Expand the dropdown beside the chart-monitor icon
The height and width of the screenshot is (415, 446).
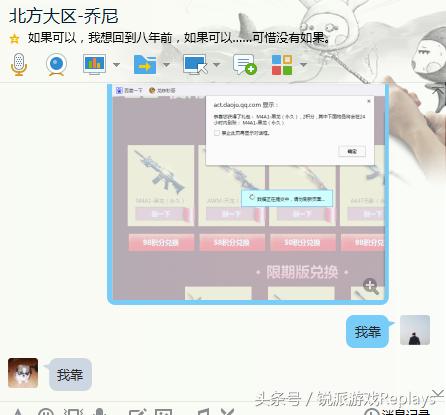(116, 64)
